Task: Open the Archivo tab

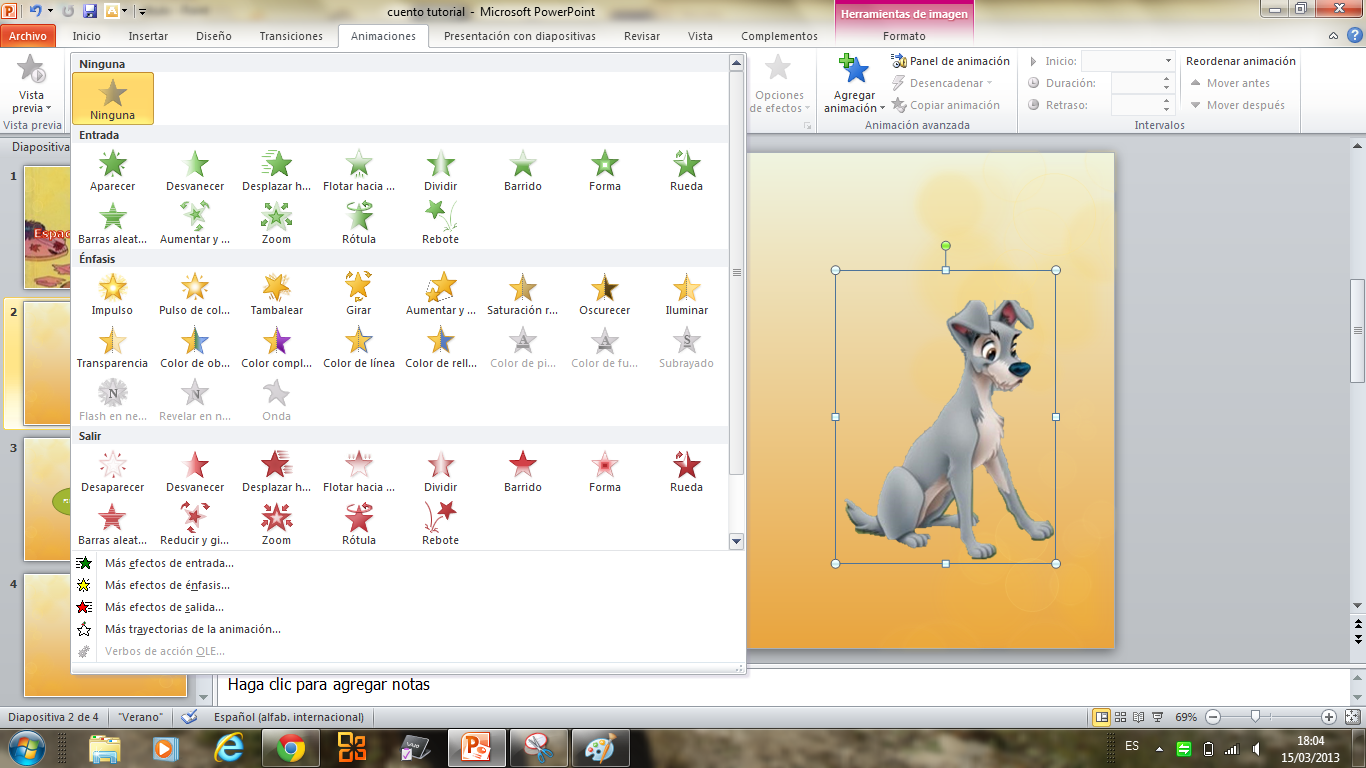Action: pyautogui.click(x=28, y=36)
